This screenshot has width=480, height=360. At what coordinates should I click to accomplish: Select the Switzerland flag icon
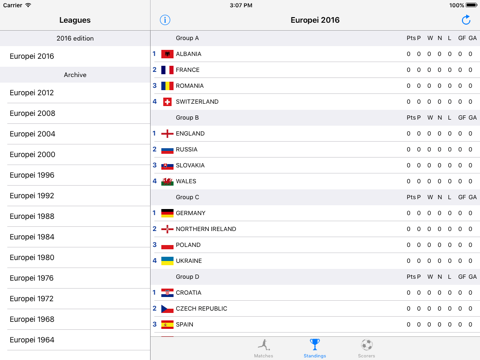(x=167, y=102)
